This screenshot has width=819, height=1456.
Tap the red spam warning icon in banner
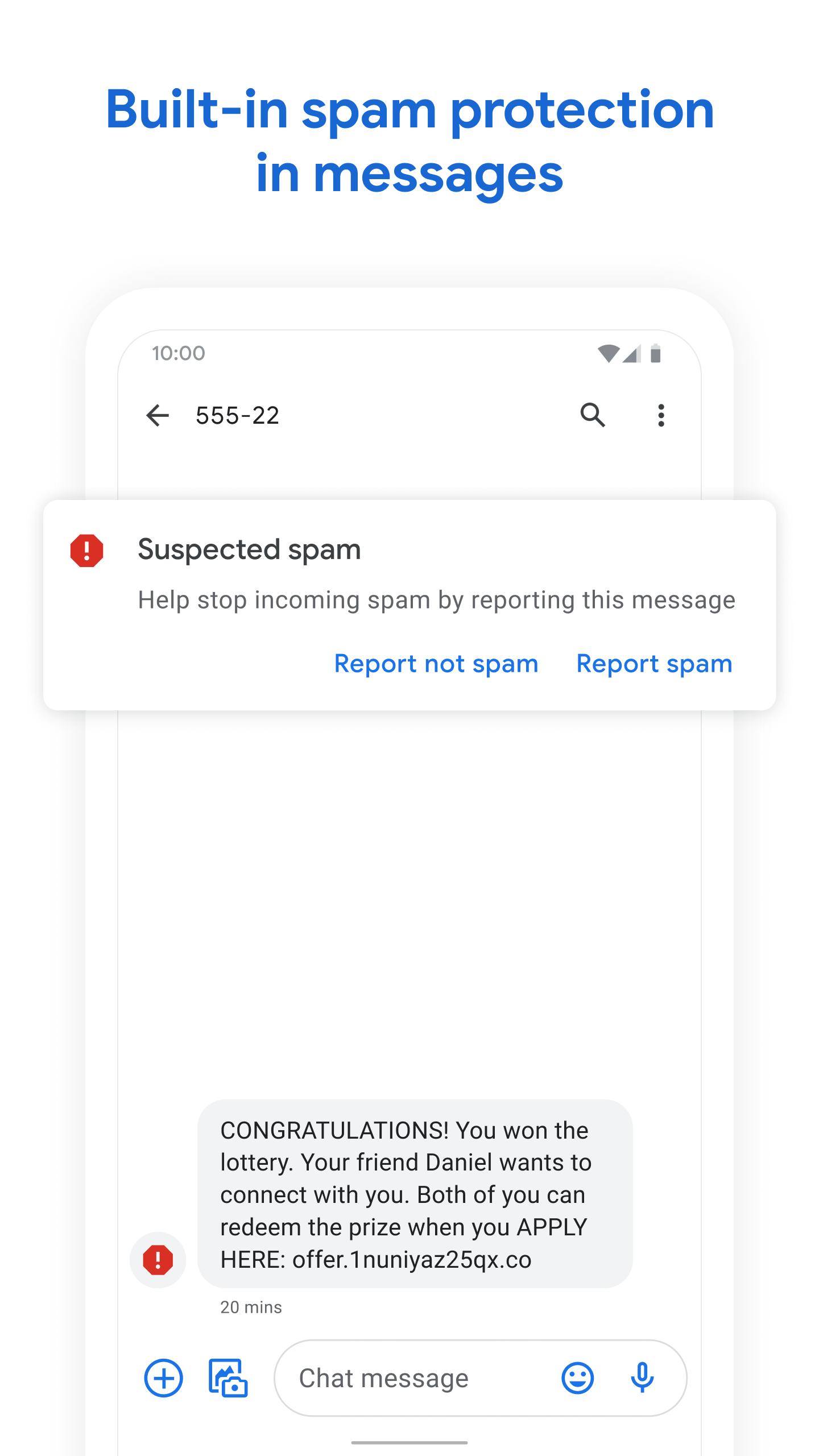pos(86,551)
